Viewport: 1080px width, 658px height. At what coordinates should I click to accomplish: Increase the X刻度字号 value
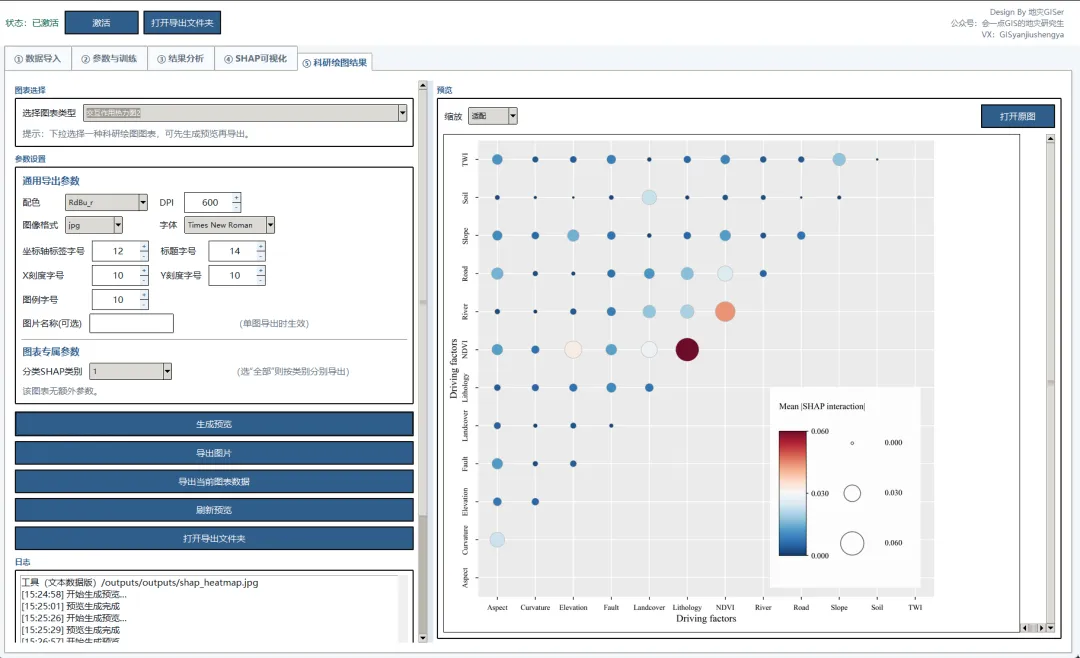pyautogui.click(x=144, y=271)
